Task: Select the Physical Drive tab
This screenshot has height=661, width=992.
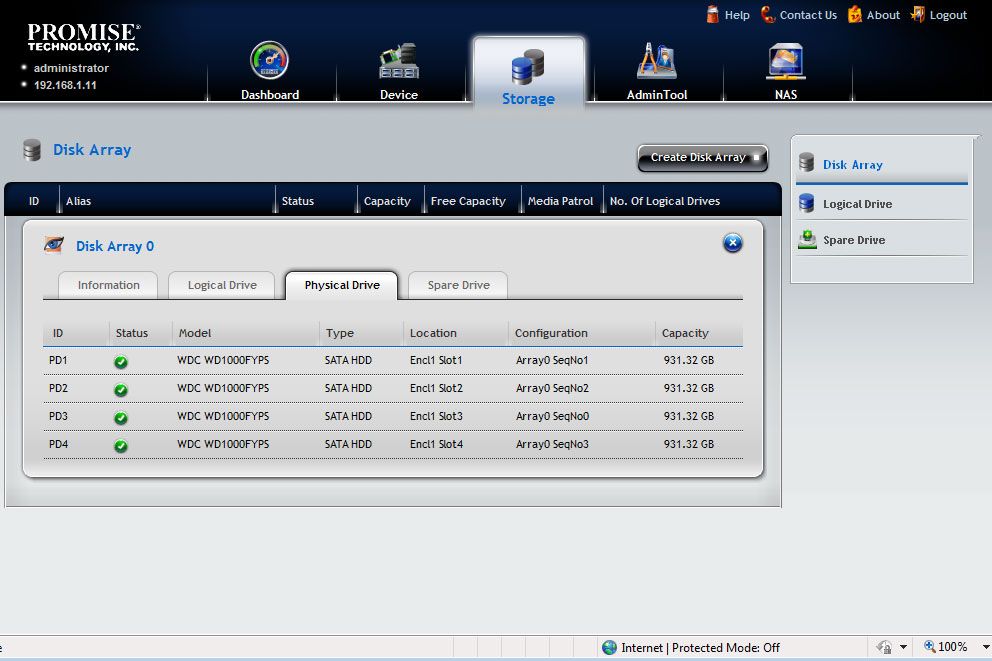Action: pyautogui.click(x=342, y=285)
